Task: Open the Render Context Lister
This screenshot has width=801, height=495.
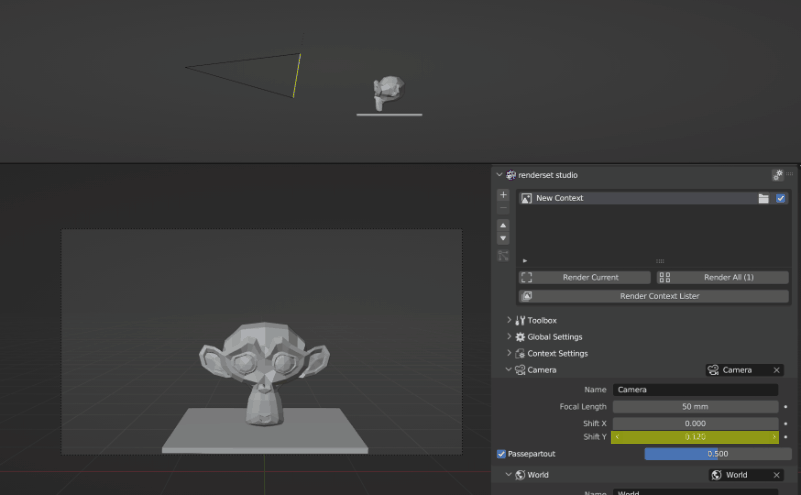Action: (x=653, y=296)
